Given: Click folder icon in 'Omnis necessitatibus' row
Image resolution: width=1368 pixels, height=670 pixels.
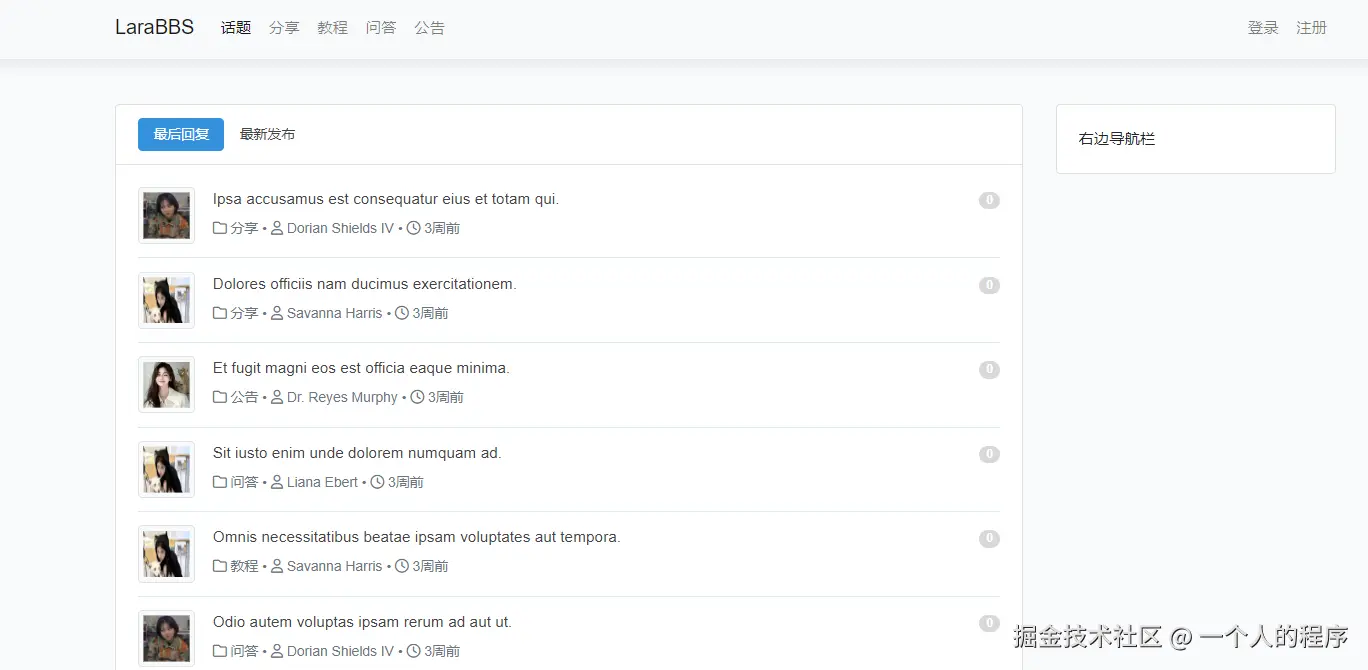Looking at the screenshot, I should pos(220,566).
